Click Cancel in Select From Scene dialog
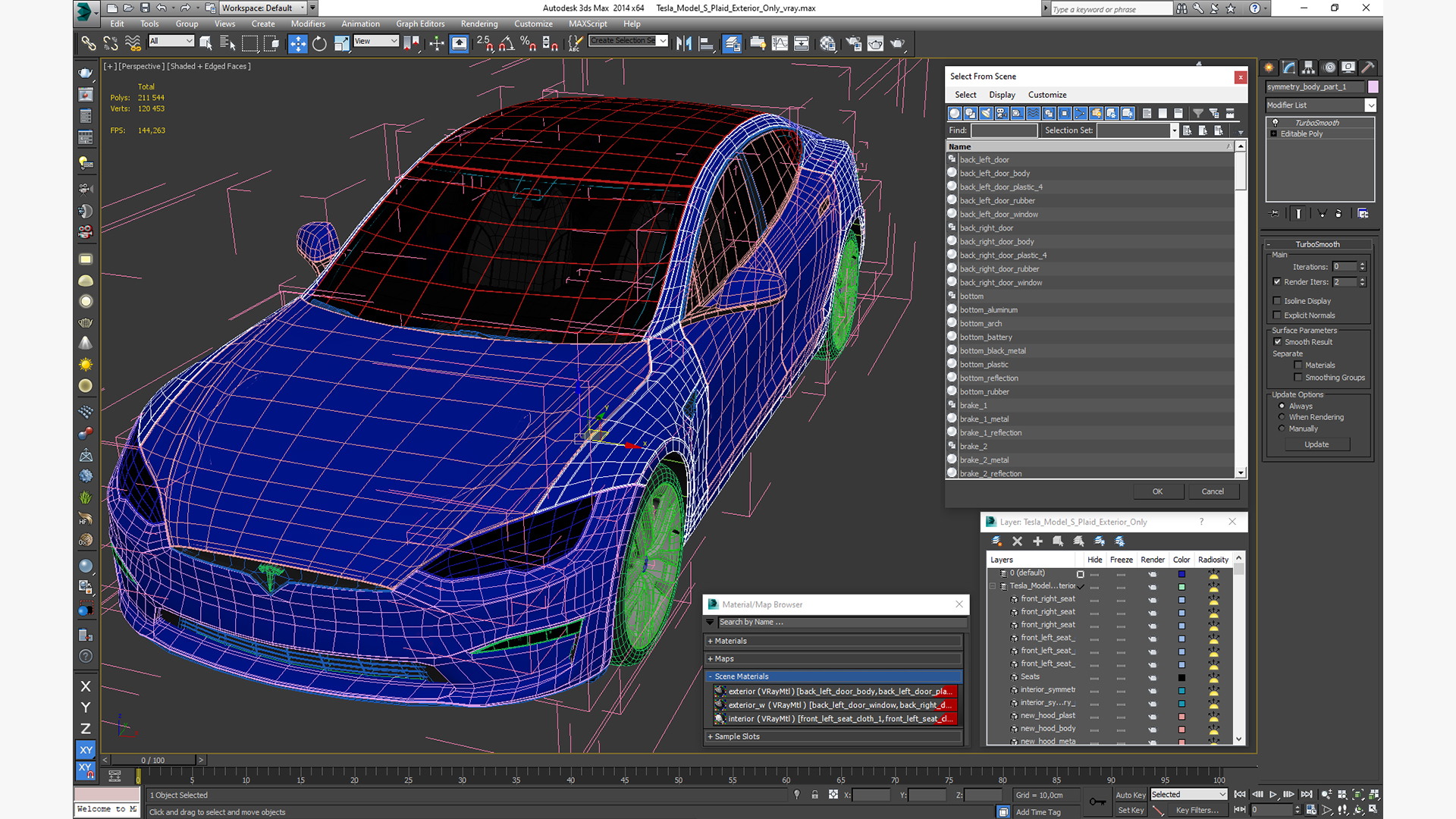 [1213, 491]
